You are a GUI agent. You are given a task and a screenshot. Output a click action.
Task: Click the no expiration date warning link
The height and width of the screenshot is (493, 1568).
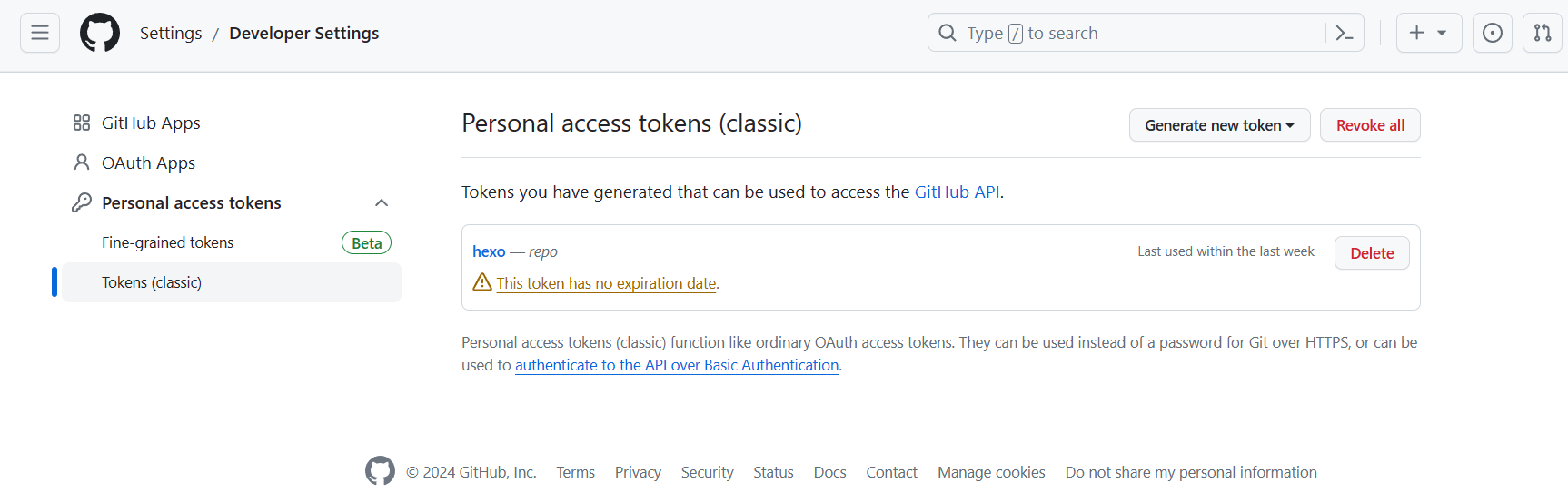607,283
